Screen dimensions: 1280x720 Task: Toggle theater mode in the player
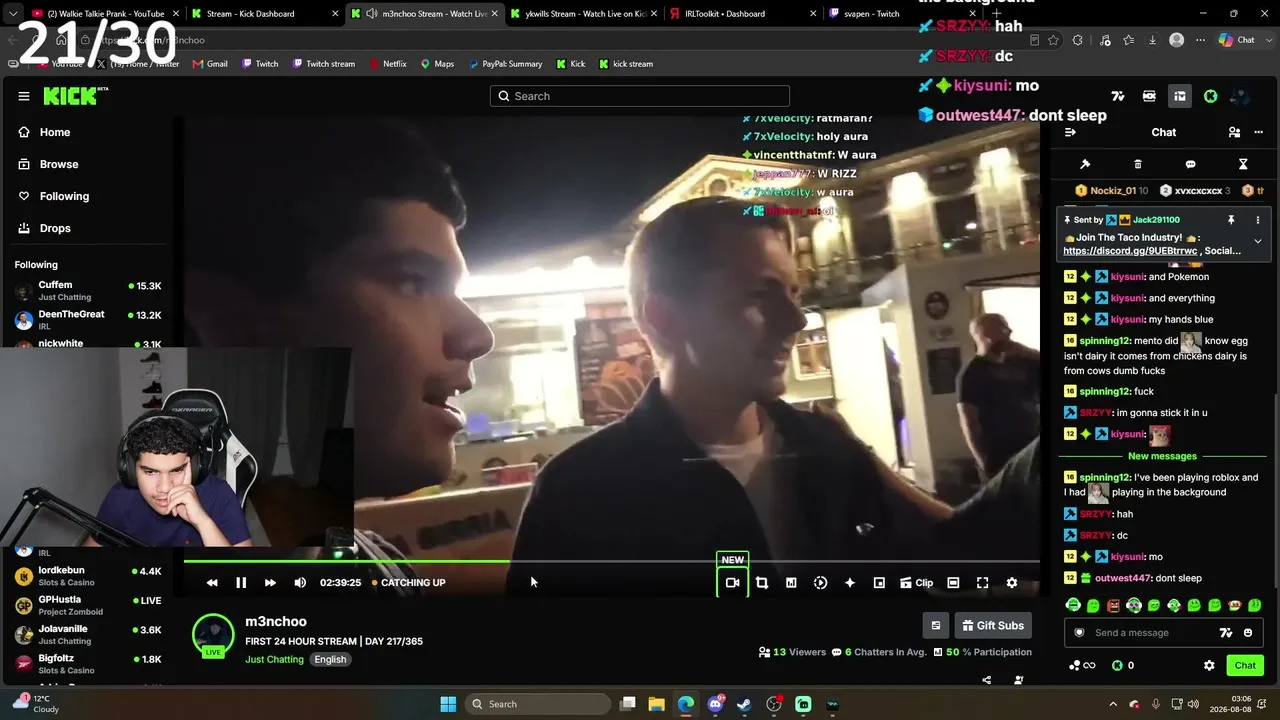[x=953, y=583]
